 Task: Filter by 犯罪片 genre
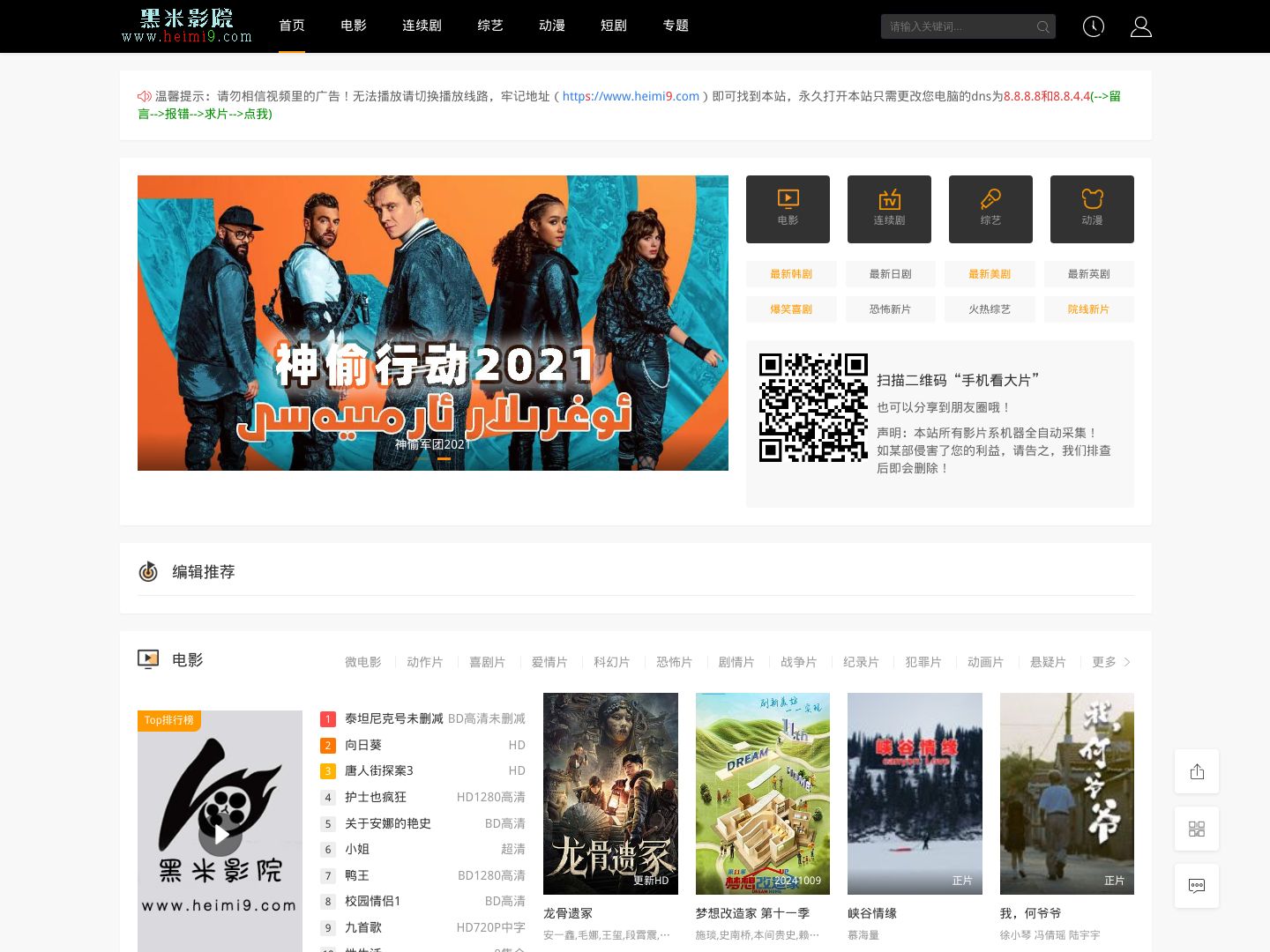click(x=923, y=662)
